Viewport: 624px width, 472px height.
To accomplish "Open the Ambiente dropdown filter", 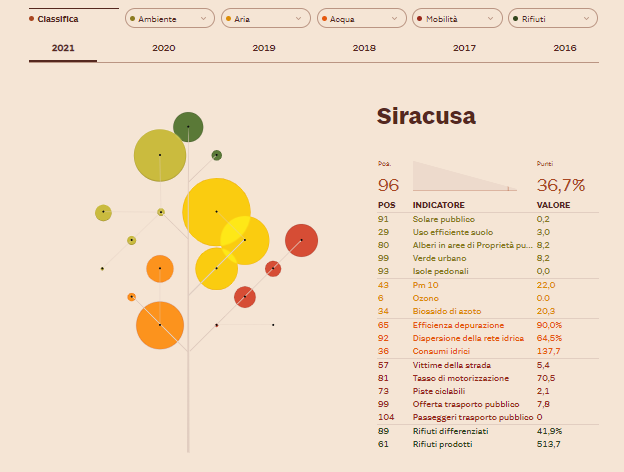I will click(168, 18).
